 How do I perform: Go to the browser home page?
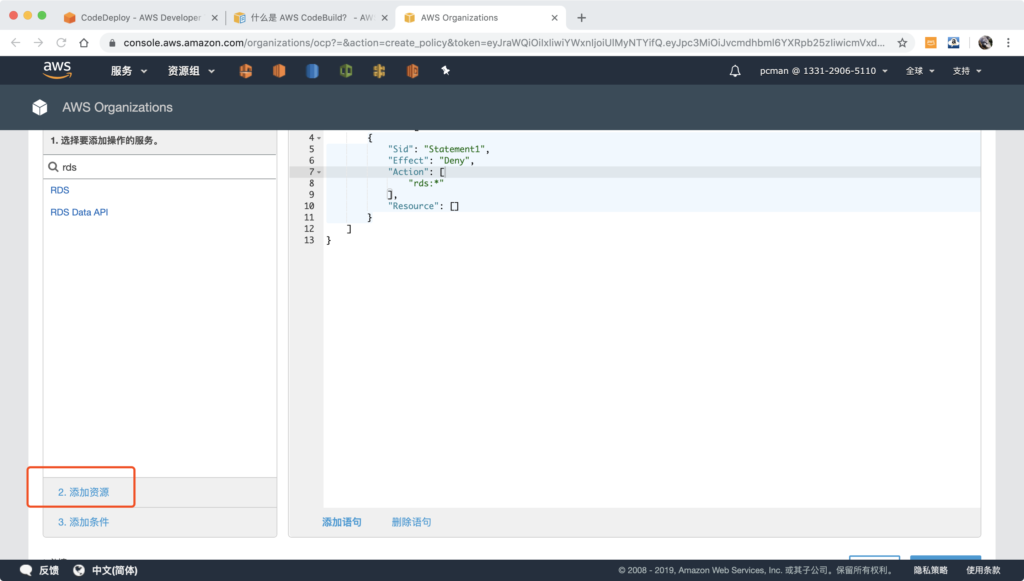[84, 42]
